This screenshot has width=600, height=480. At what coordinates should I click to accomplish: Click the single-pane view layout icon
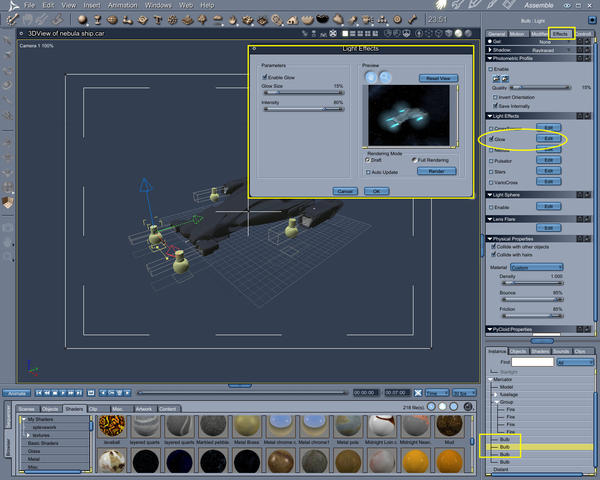pos(345,34)
